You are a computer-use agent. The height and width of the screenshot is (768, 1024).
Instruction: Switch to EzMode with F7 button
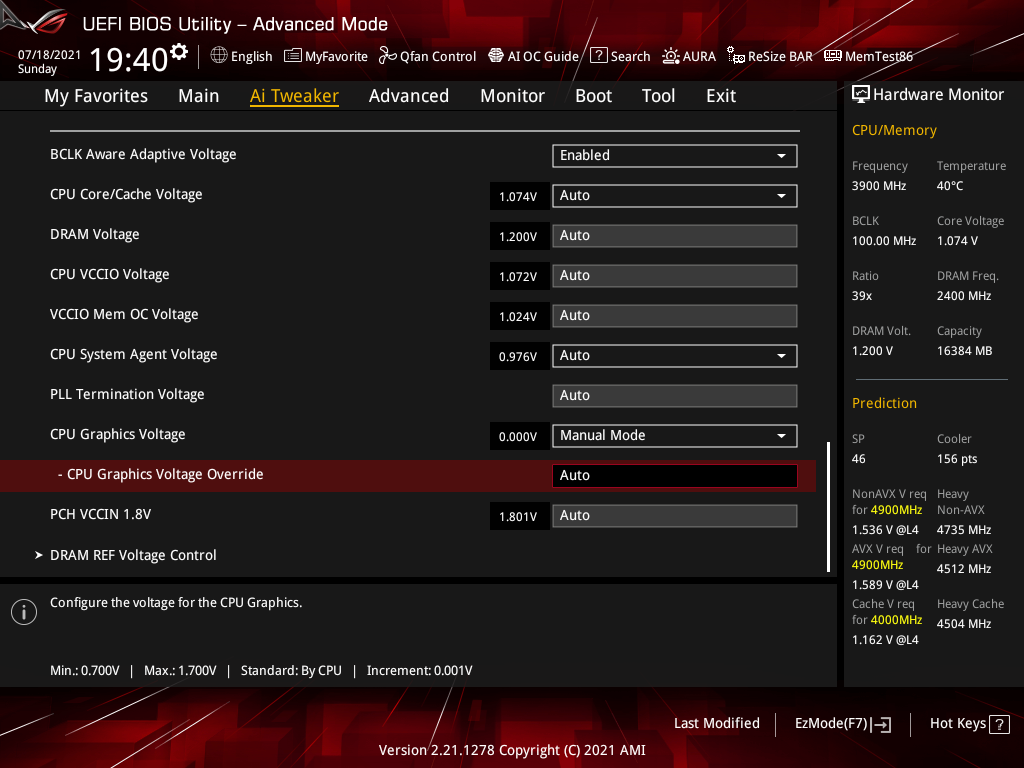(x=842, y=723)
